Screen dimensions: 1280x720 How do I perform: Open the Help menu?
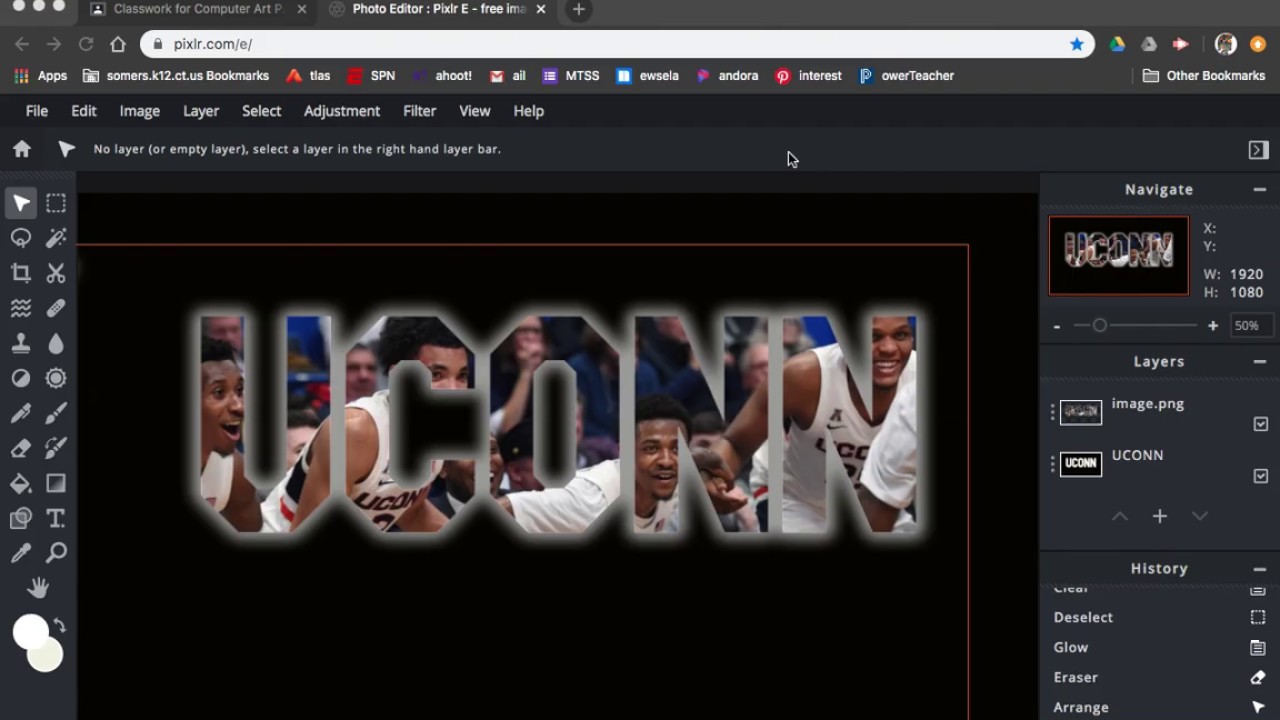click(529, 111)
